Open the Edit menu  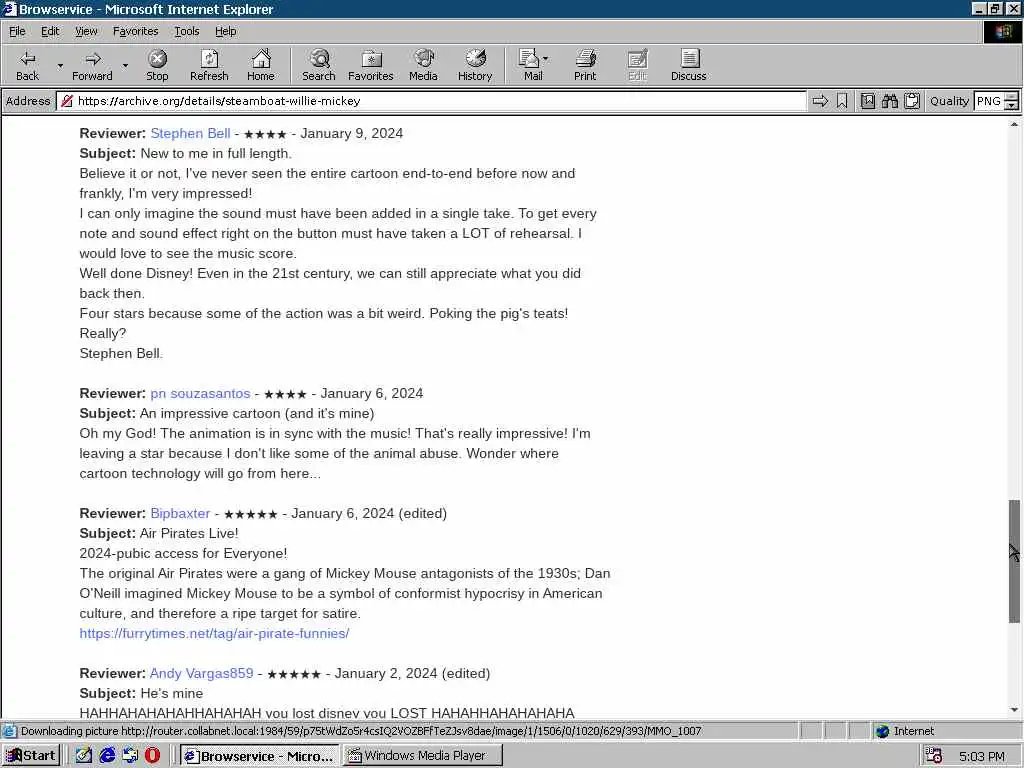[x=50, y=31]
